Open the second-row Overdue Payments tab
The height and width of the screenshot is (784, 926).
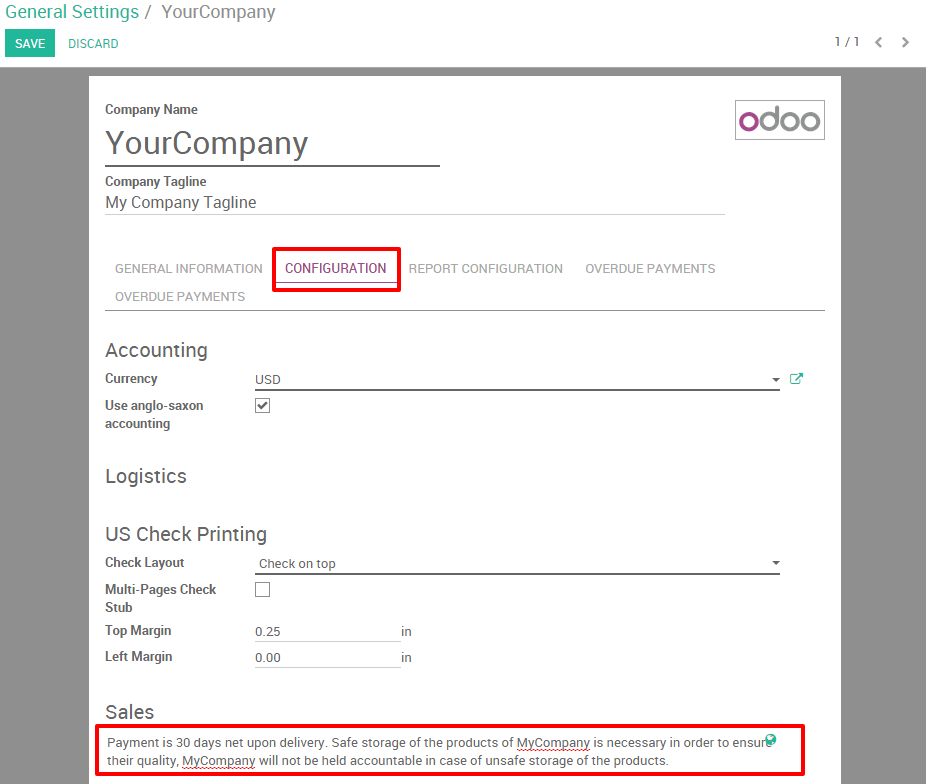tap(180, 297)
